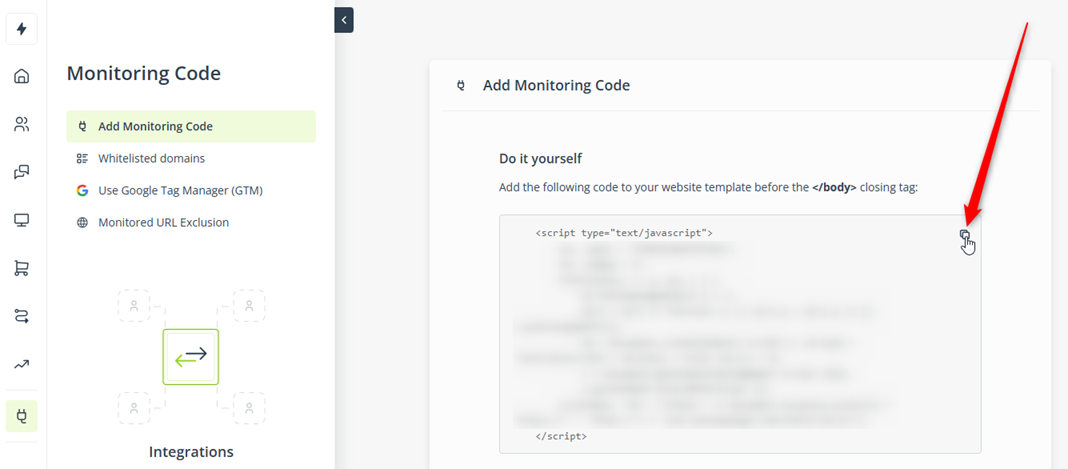Viewport: 1068px width, 469px height.
Task: Copy the monitoring code snippet
Action: [964, 235]
